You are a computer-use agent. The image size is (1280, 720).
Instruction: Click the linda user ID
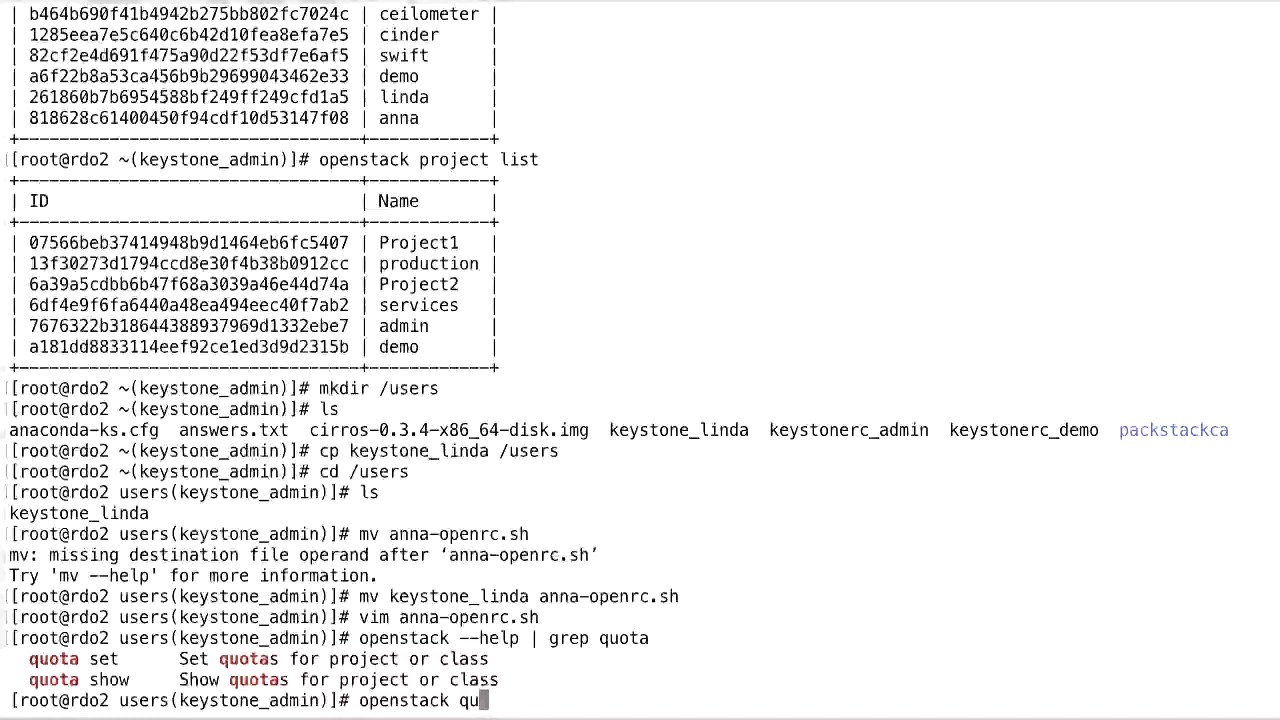pos(188,98)
